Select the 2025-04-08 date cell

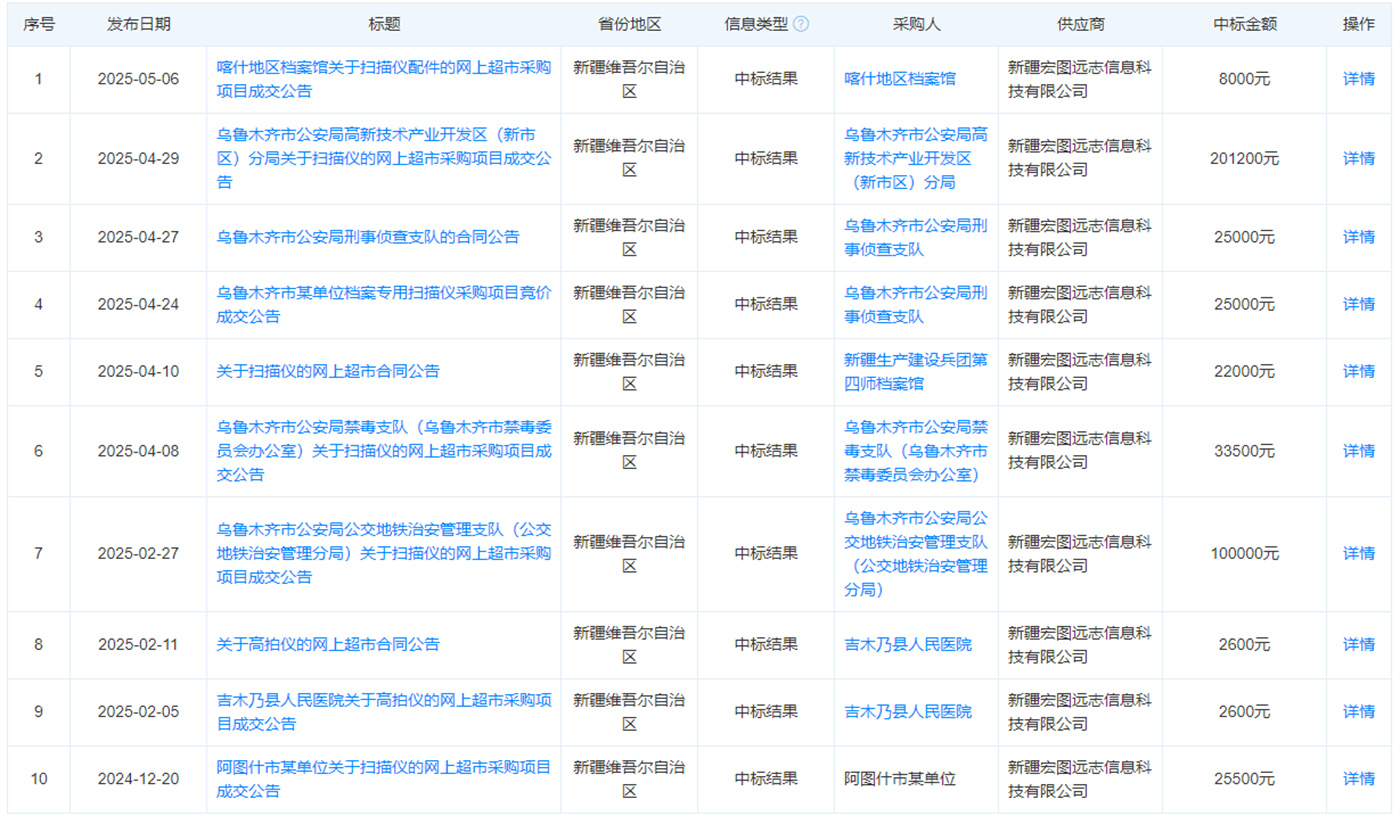point(138,451)
